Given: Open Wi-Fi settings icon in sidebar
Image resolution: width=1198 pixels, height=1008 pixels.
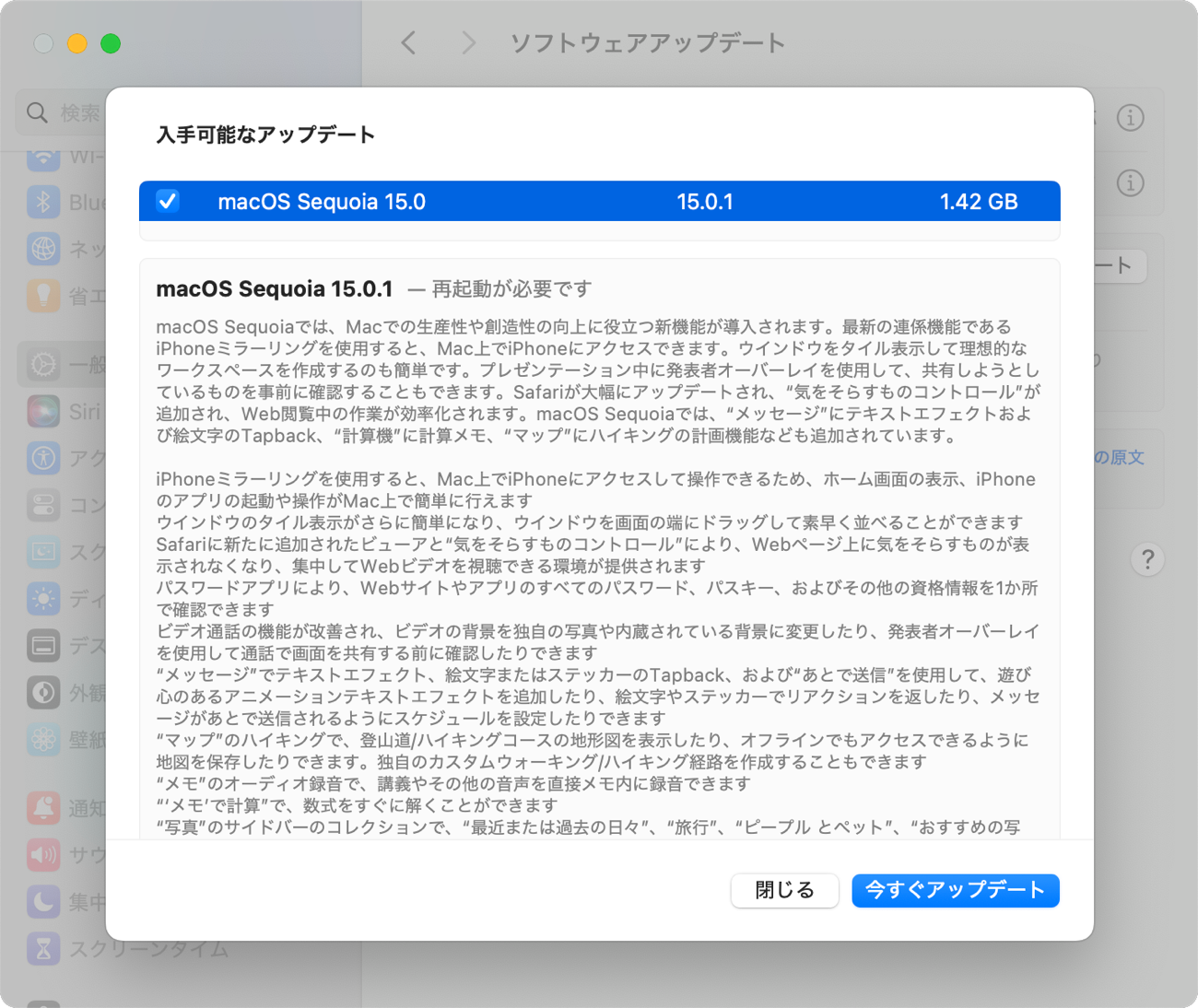Looking at the screenshot, I should pos(43,158).
